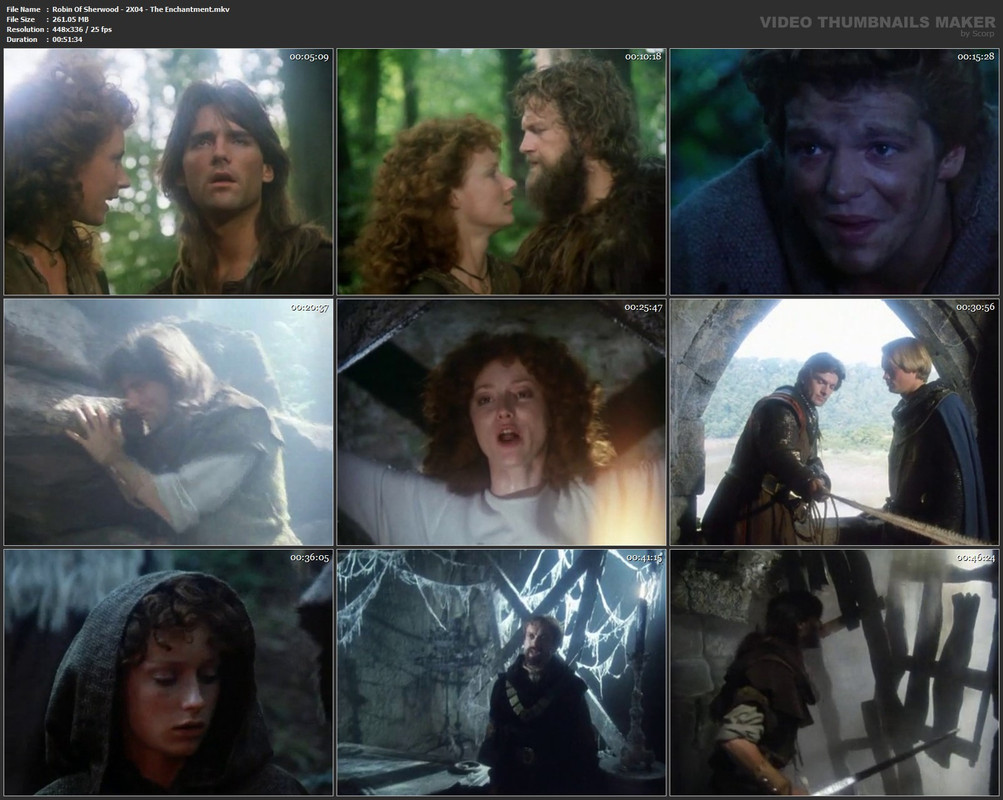Screen dimensions: 1003x800
Task: Select the thumbnail timestamped 00:20:37
Action: (168, 422)
